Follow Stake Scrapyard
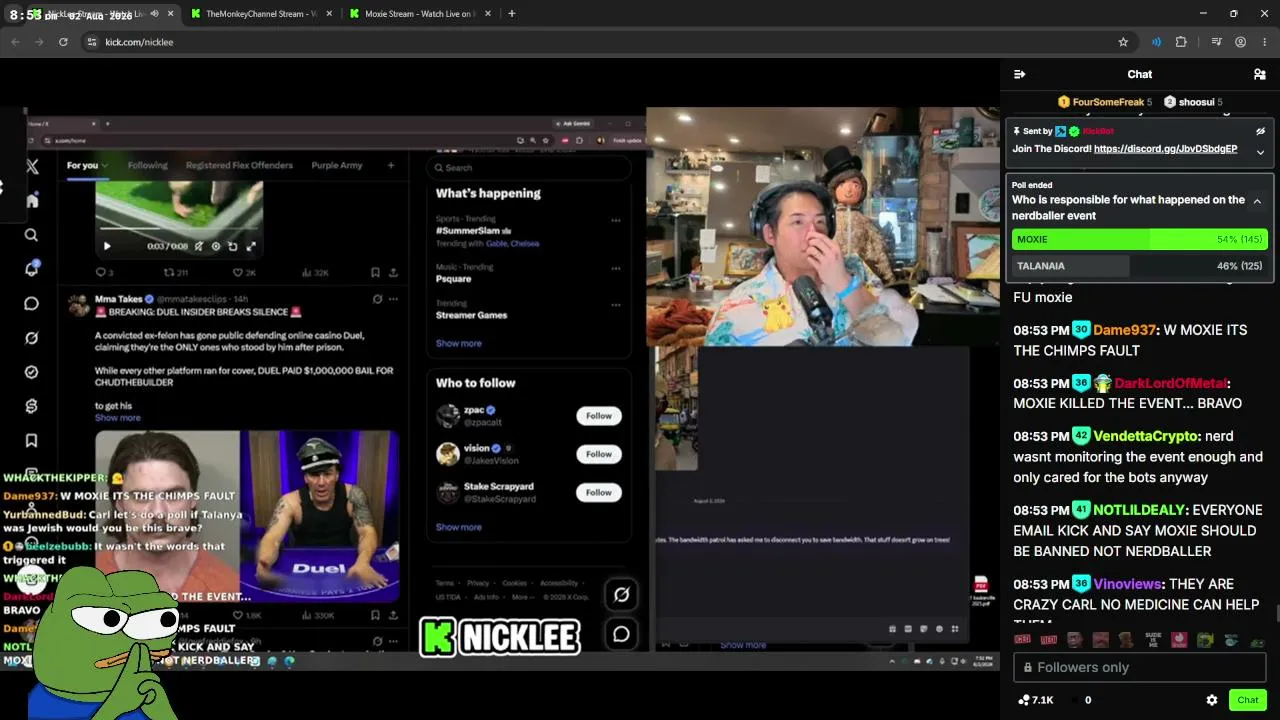Image resolution: width=1280 pixels, height=720 pixels. click(599, 492)
